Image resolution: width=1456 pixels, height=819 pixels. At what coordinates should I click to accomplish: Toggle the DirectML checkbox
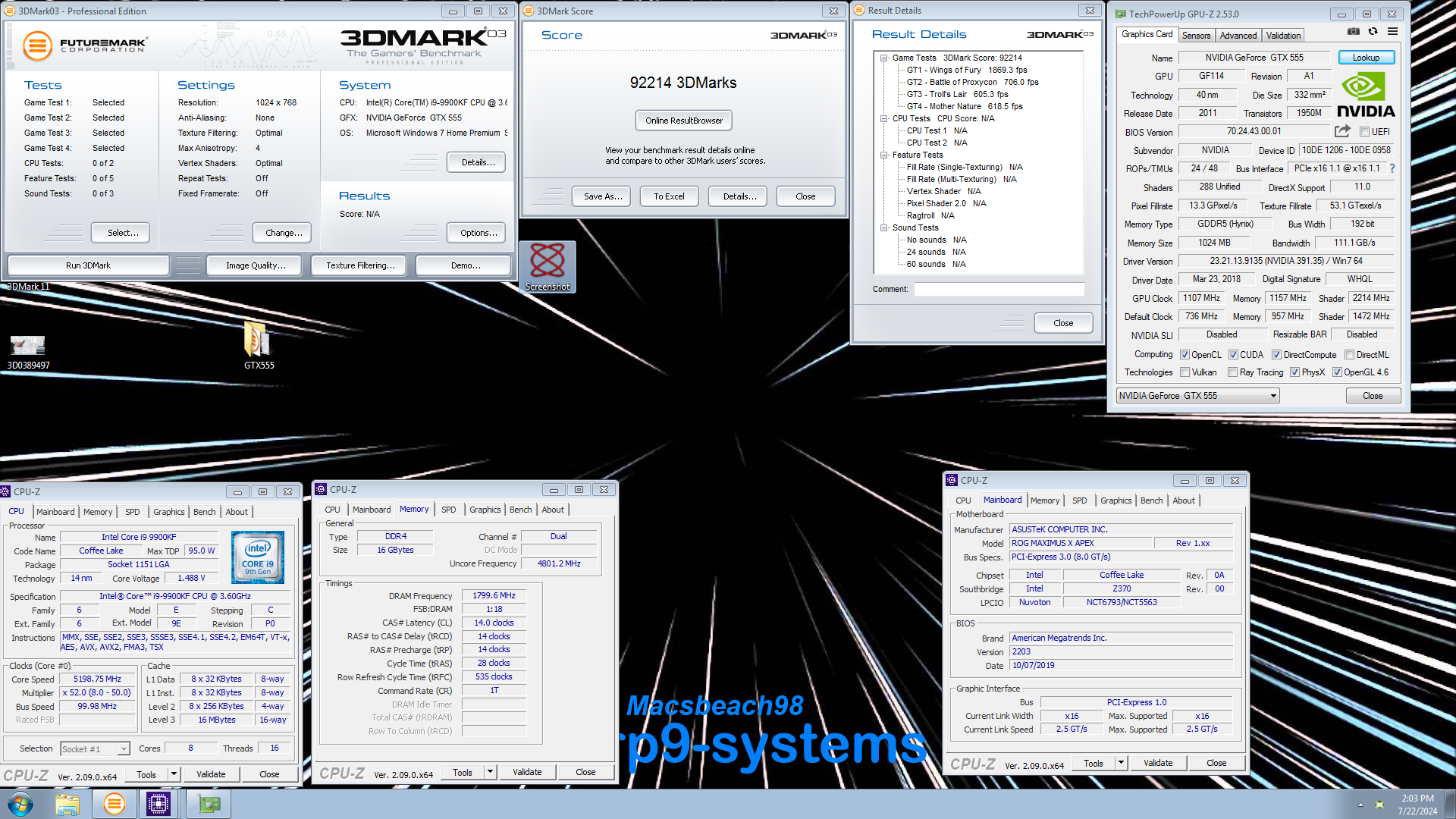[1350, 355]
